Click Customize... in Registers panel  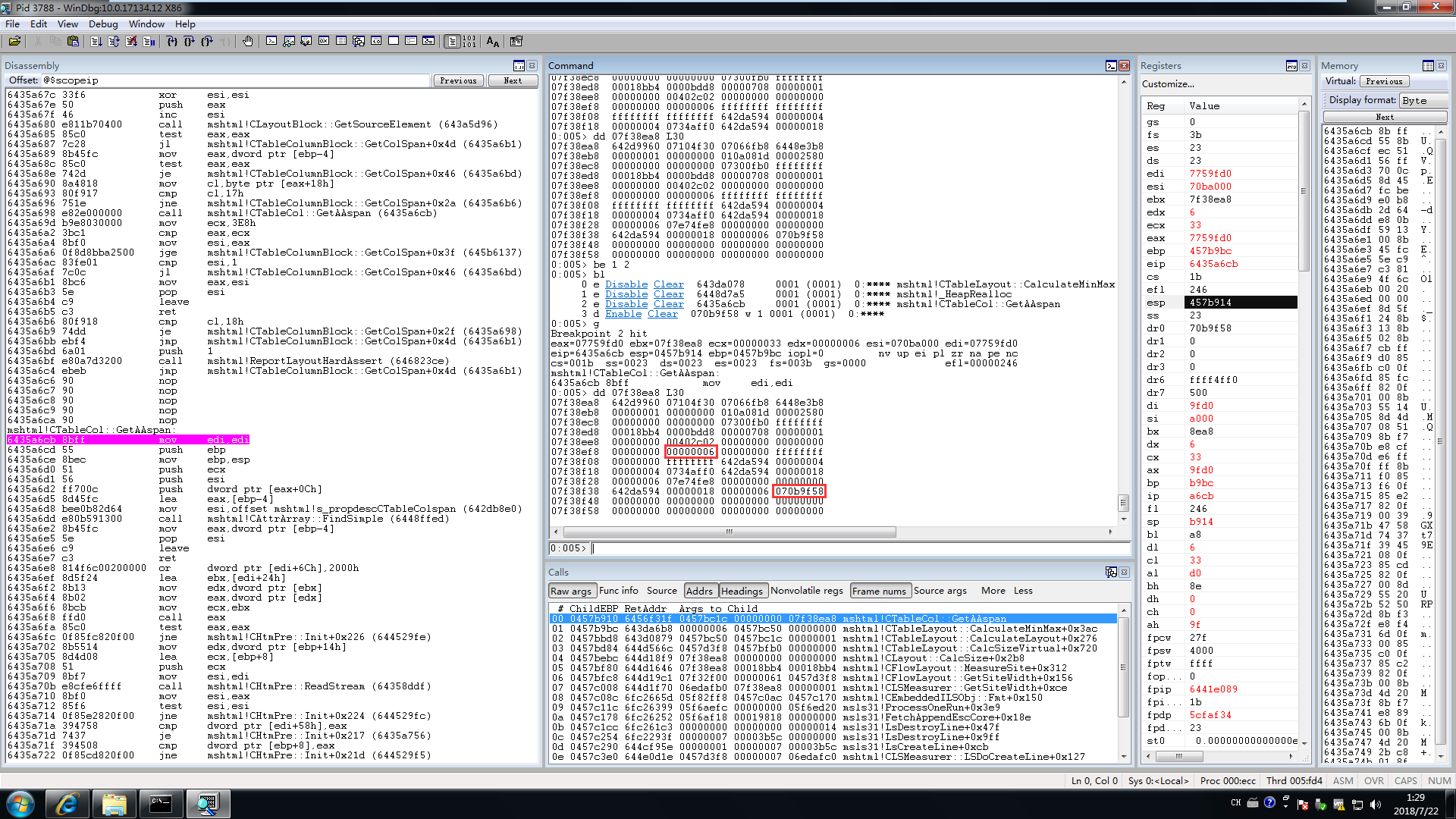(x=1168, y=84)
